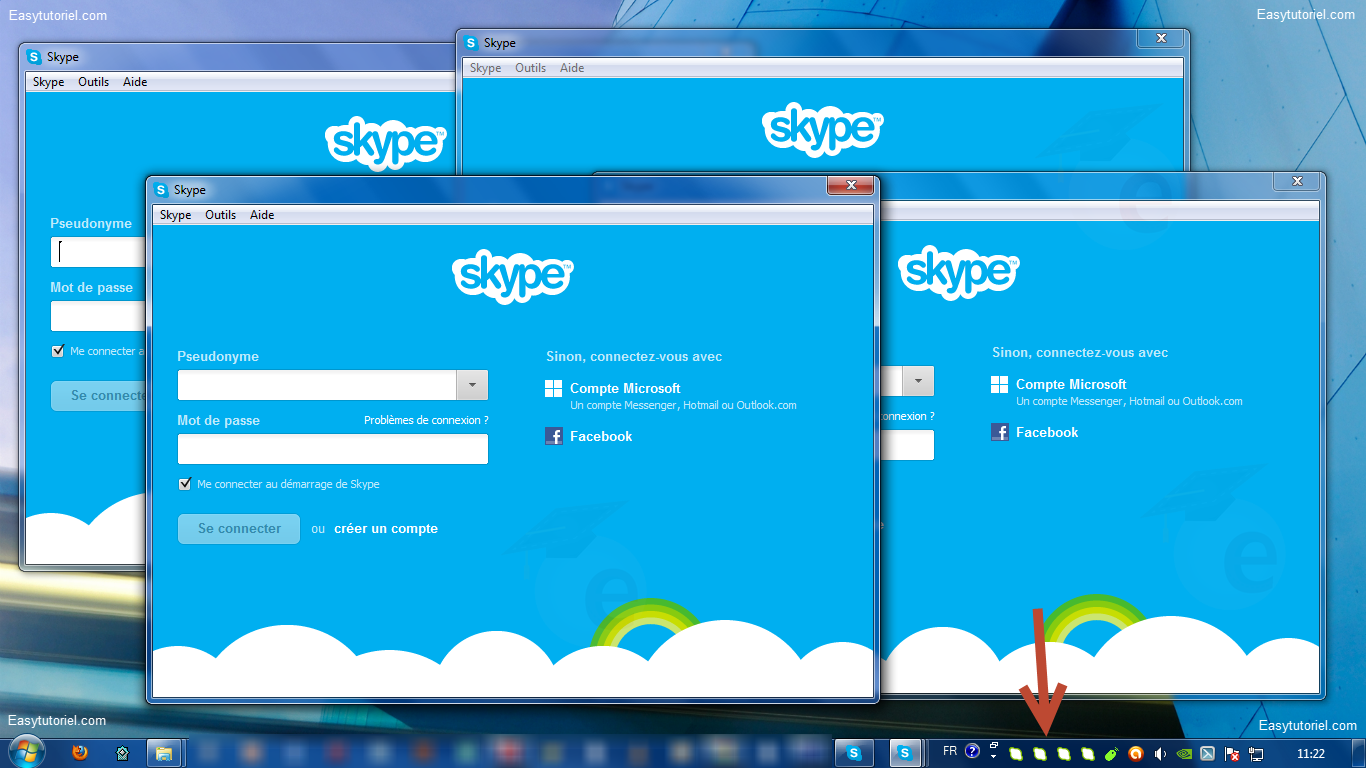Open the Skype menu in left window

coord(48,82)
